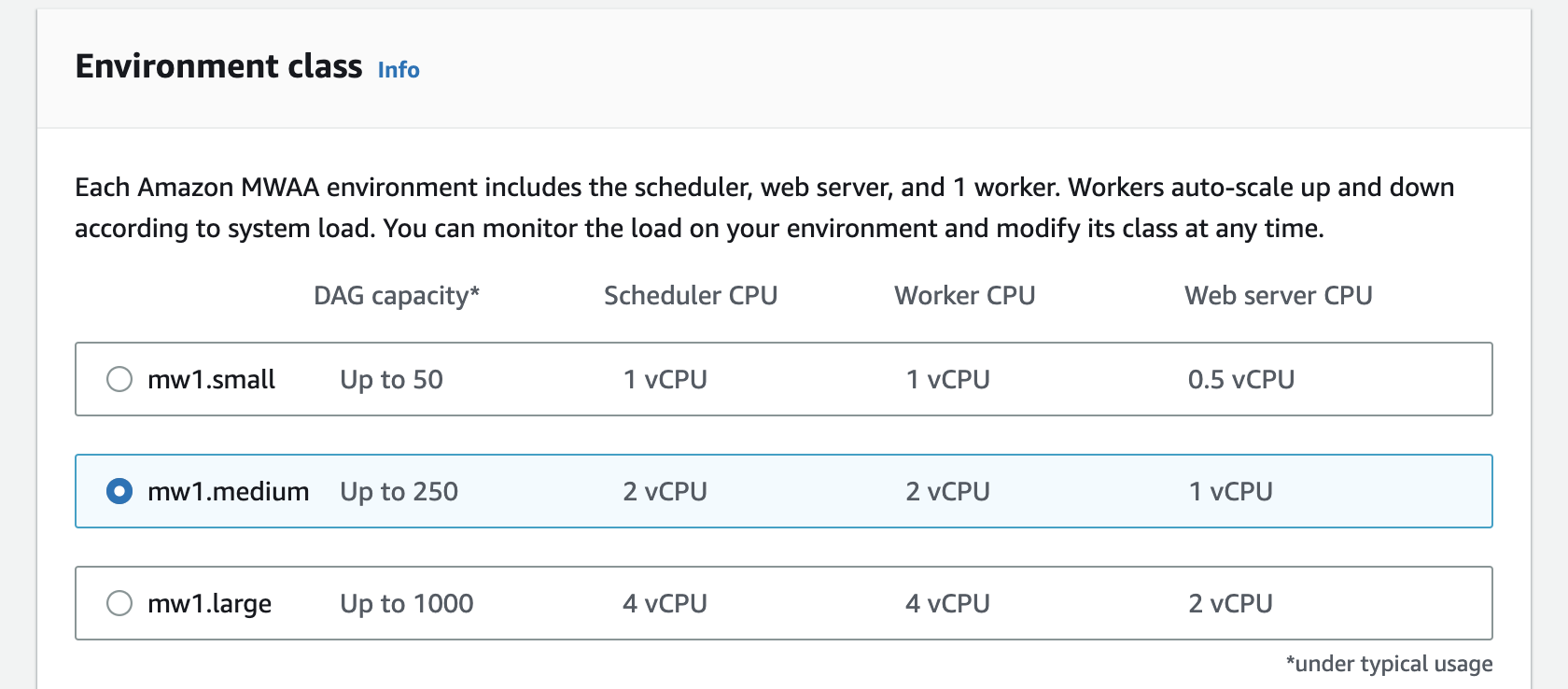Image resolution: width=1568 pixels, height=689 pixels.
Task: Click the Scheduler CPU column header
Action: pos(691,295)
